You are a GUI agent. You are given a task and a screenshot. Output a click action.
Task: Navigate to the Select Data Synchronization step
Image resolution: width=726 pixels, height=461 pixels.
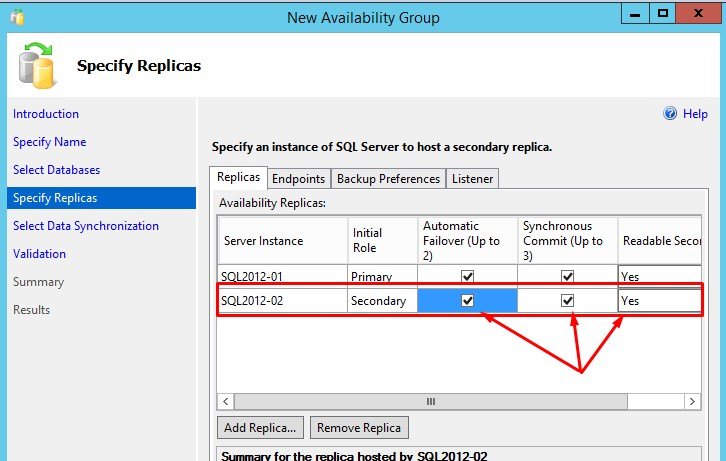click(x=86, y=226)
